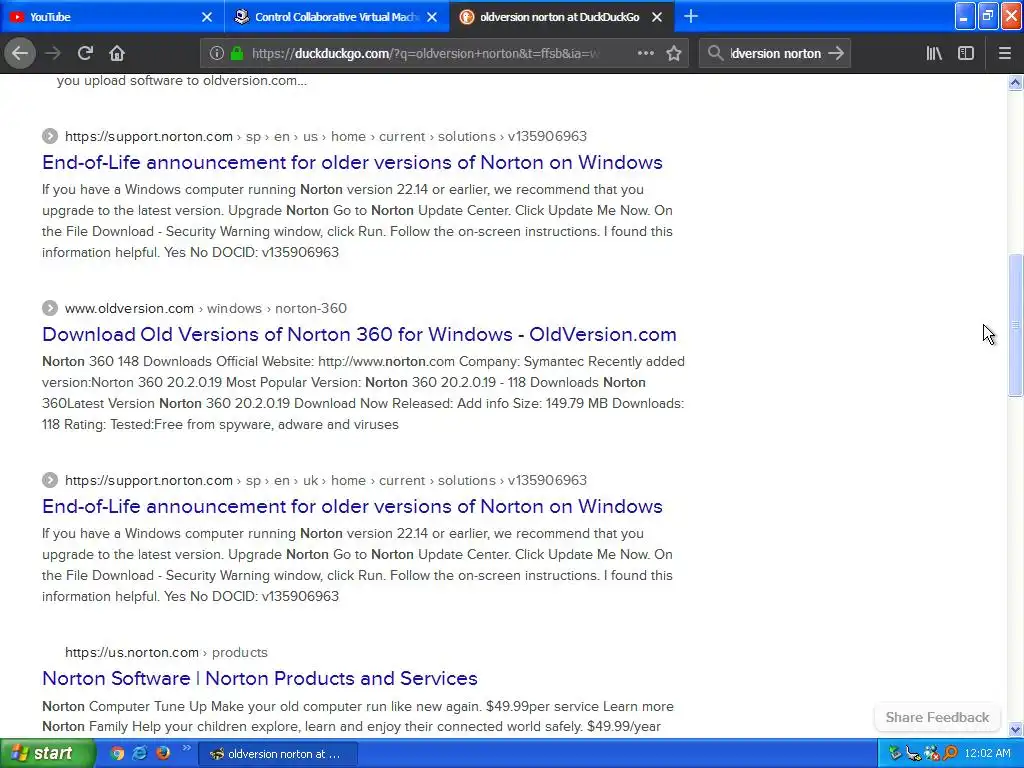Viewport: 1024px width, 768px height.
Task: Click the Share Feedback button
Action: coord(937,717)
